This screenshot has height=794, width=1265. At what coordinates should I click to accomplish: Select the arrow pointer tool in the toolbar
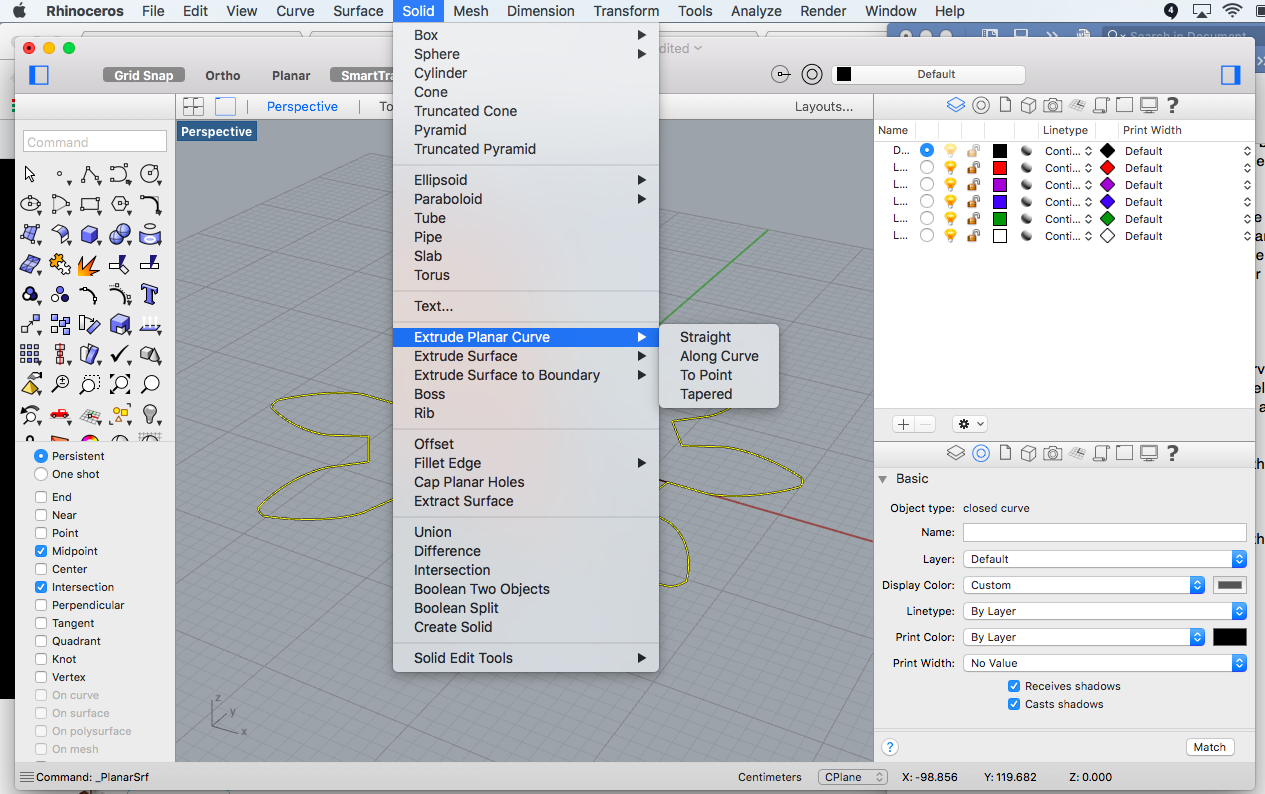(30, 174)
